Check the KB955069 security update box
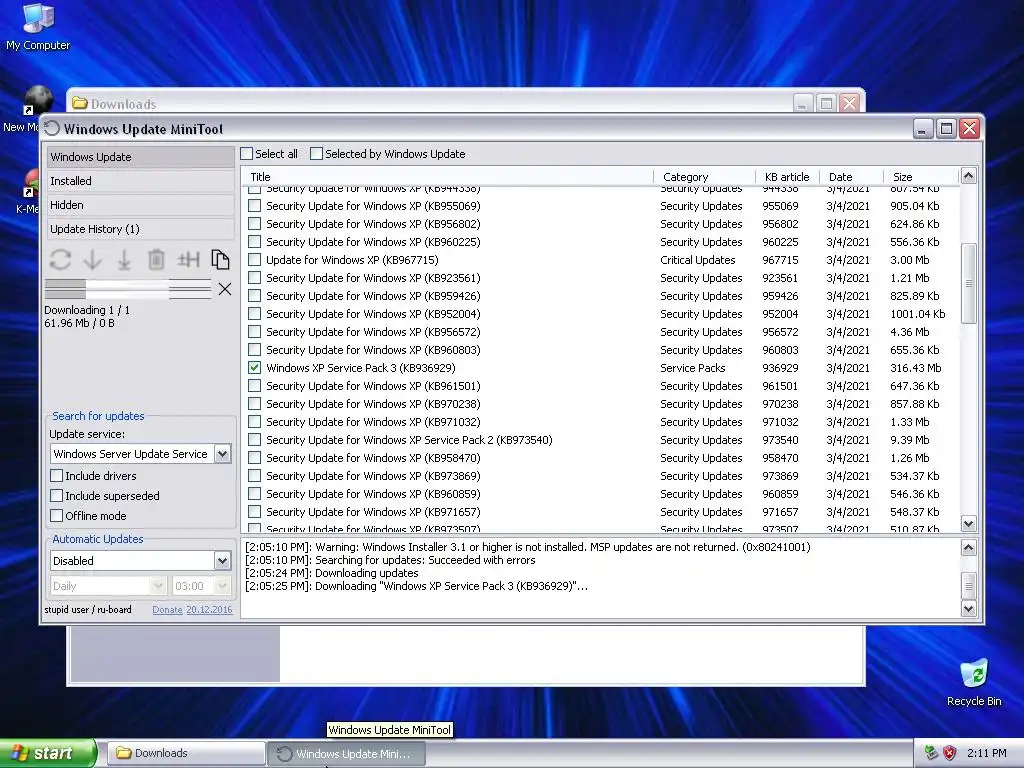The image size is (1024, 768). (255, 206)
